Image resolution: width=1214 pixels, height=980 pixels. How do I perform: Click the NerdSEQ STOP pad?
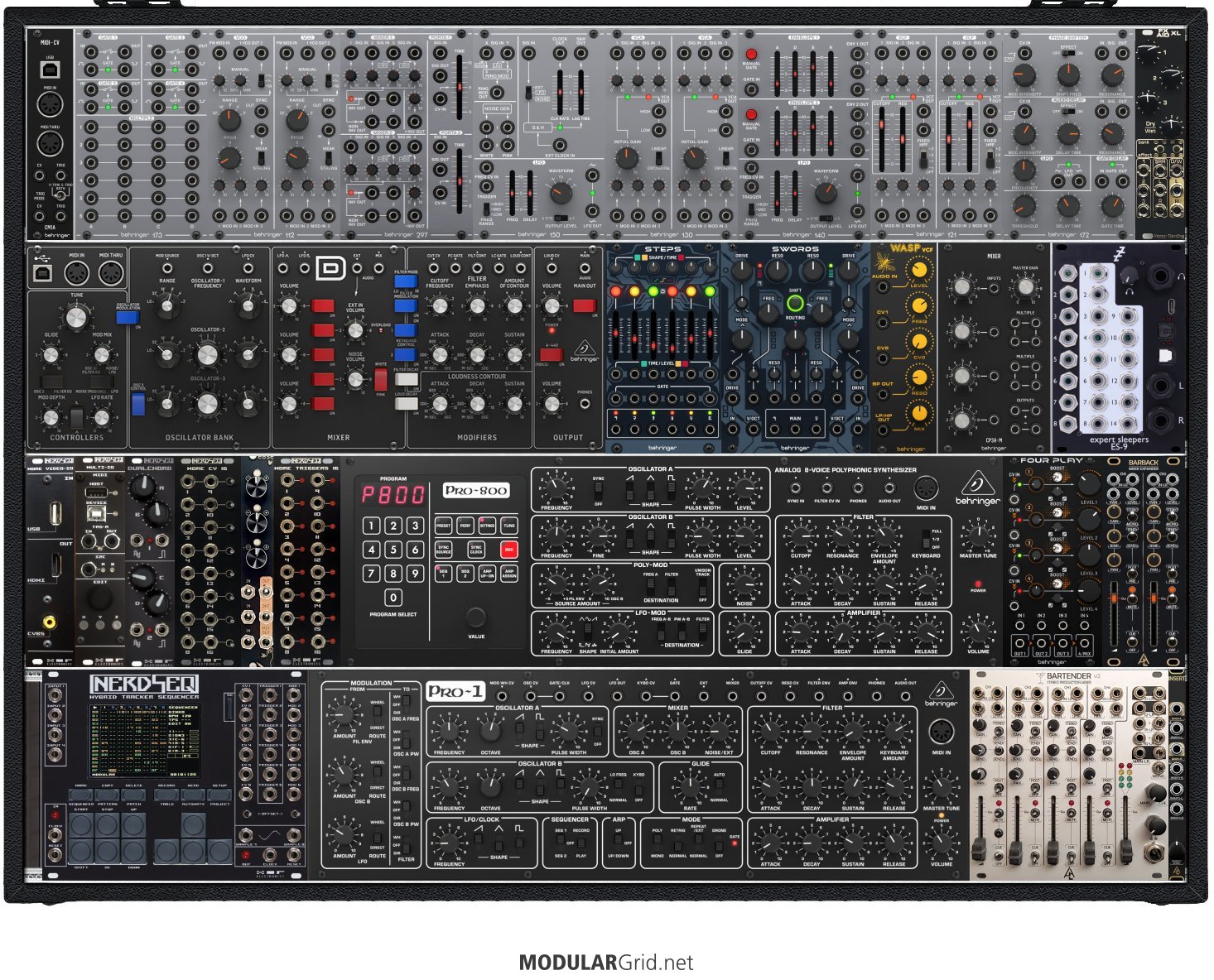(x=107, y=825)
